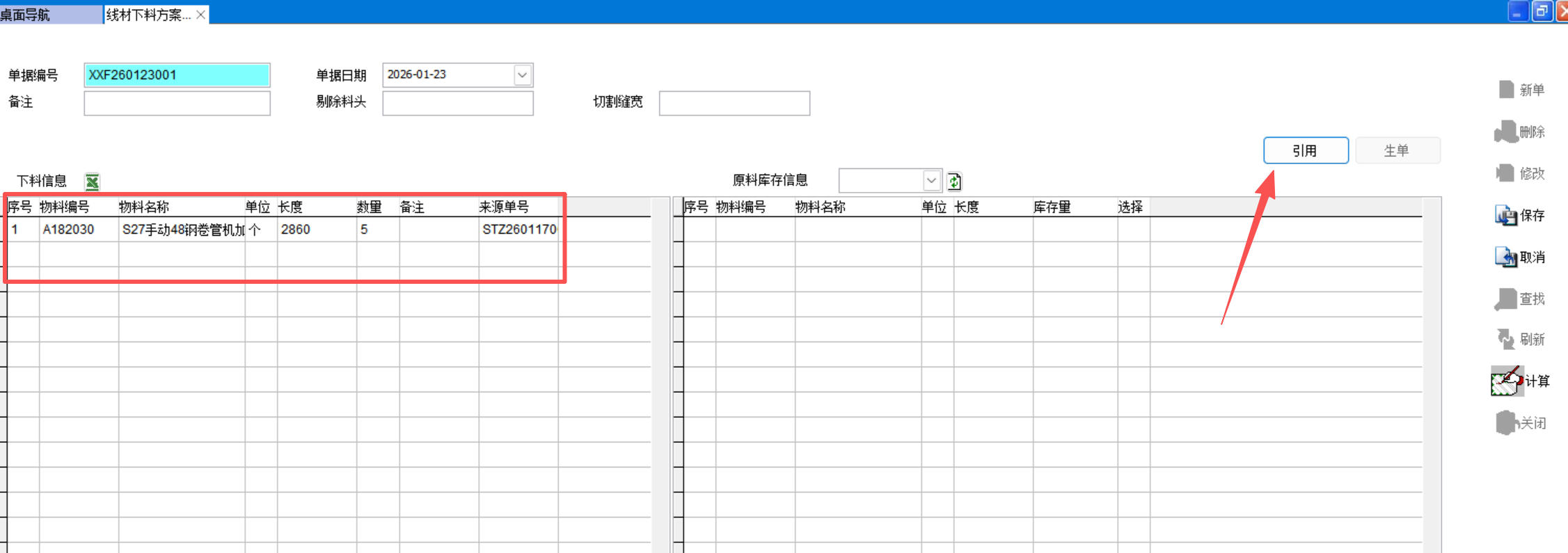Click the 取消 cancel icon
This screenshot has width=1568, height=553.
[x=1506, y=257]
